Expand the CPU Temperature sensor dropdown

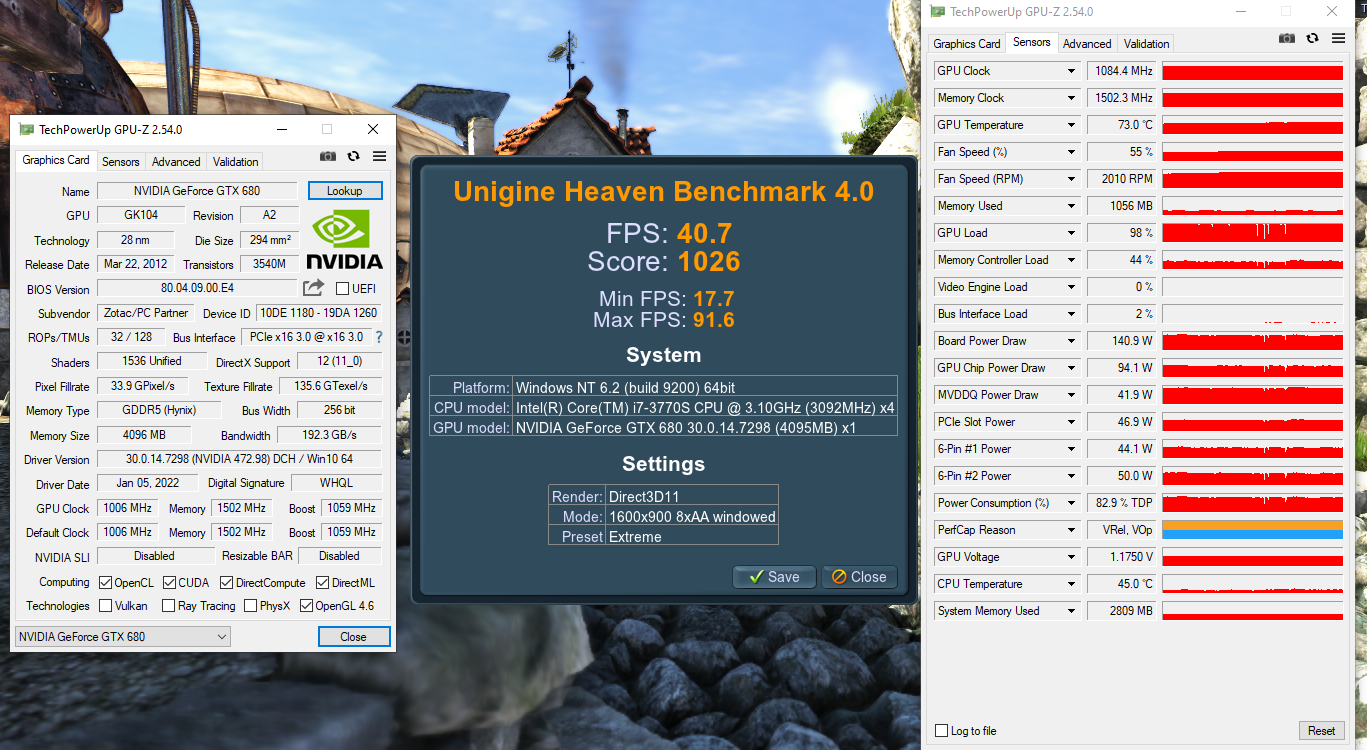[x=1072, y=584]
